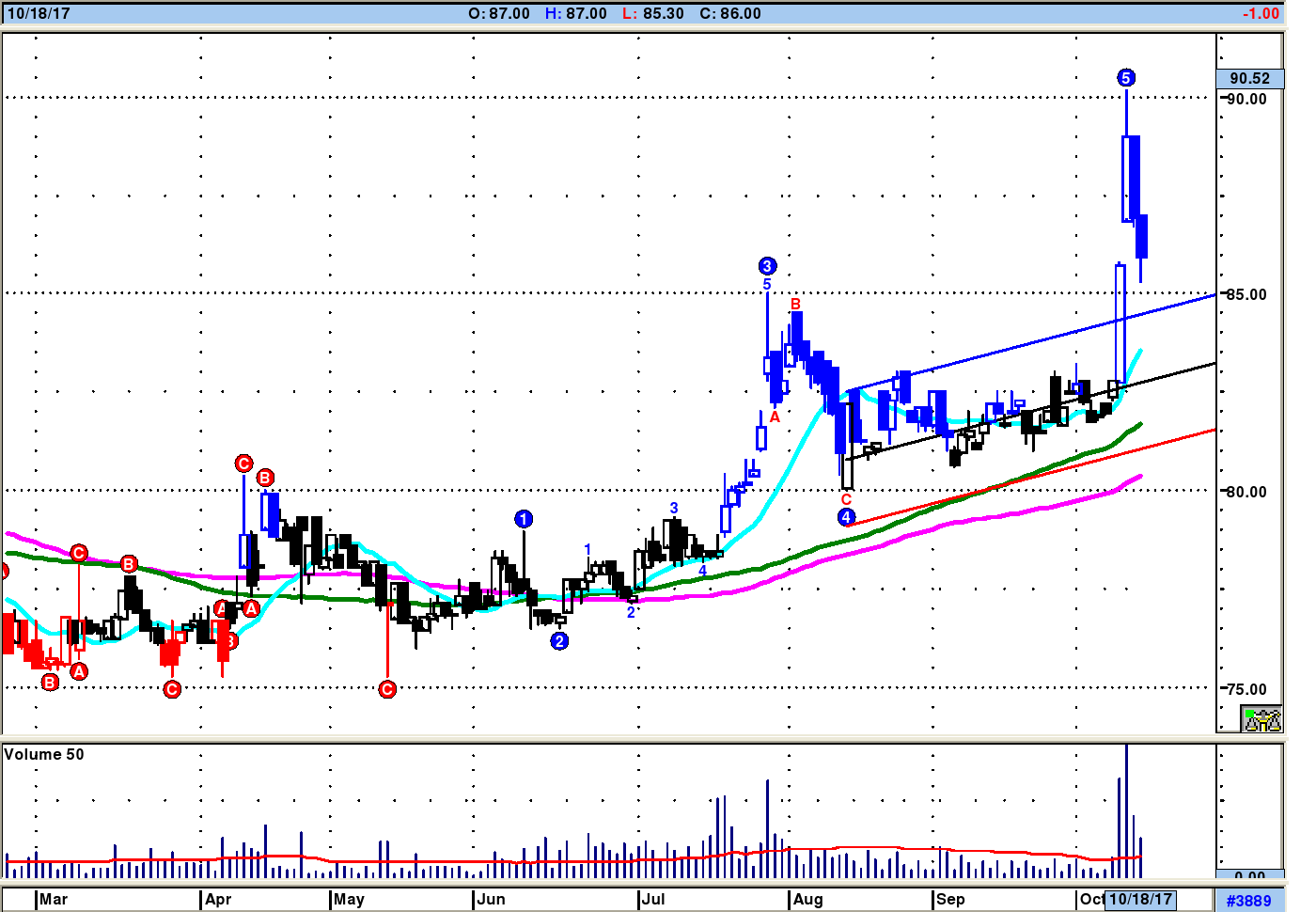Viewport: 1316px width, 912px height.
Task: Select blue circled wave 4 marker
Action: [846, 517]
